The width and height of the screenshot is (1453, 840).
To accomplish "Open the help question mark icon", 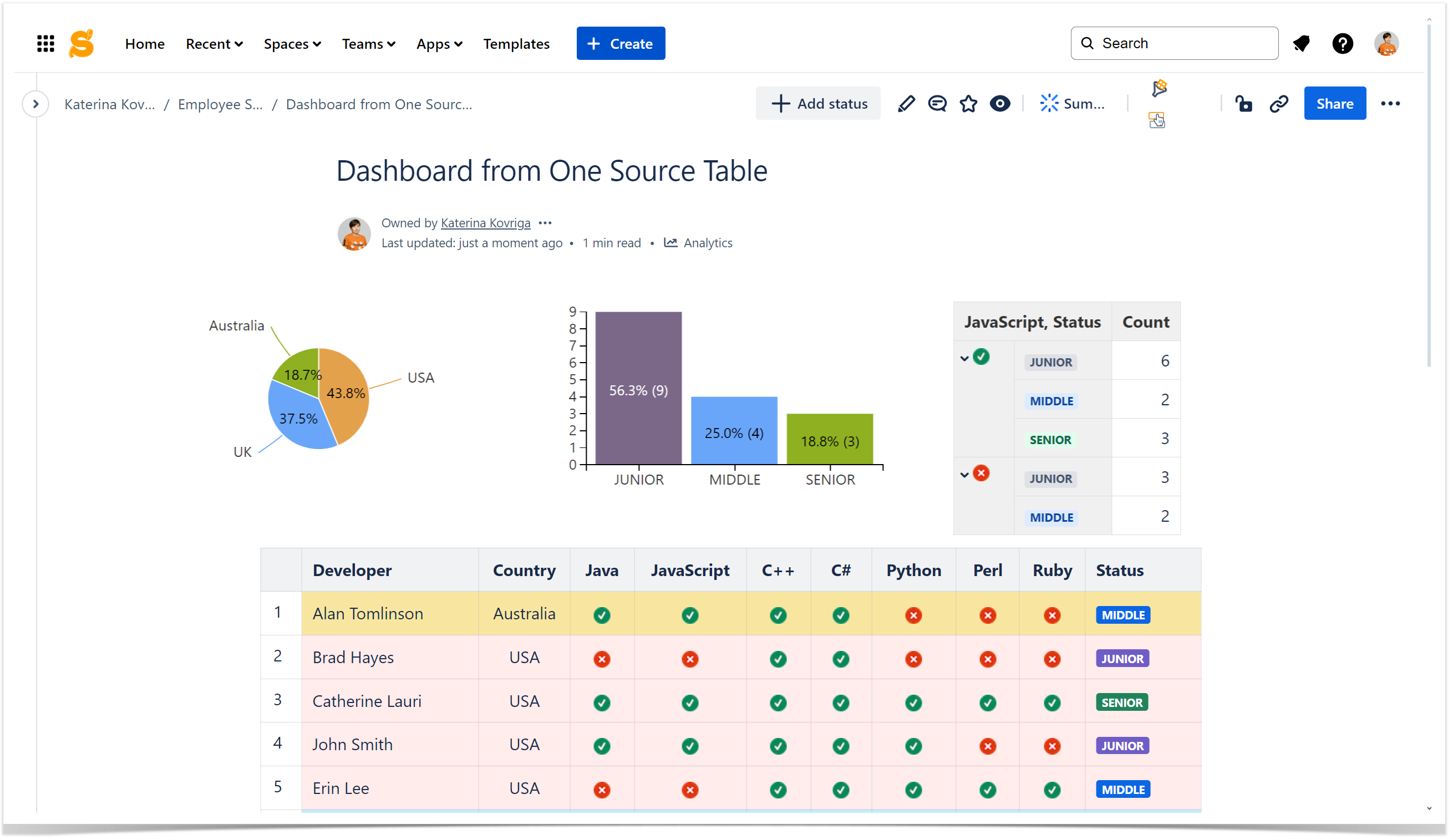I will click(x=1342, y=44).
